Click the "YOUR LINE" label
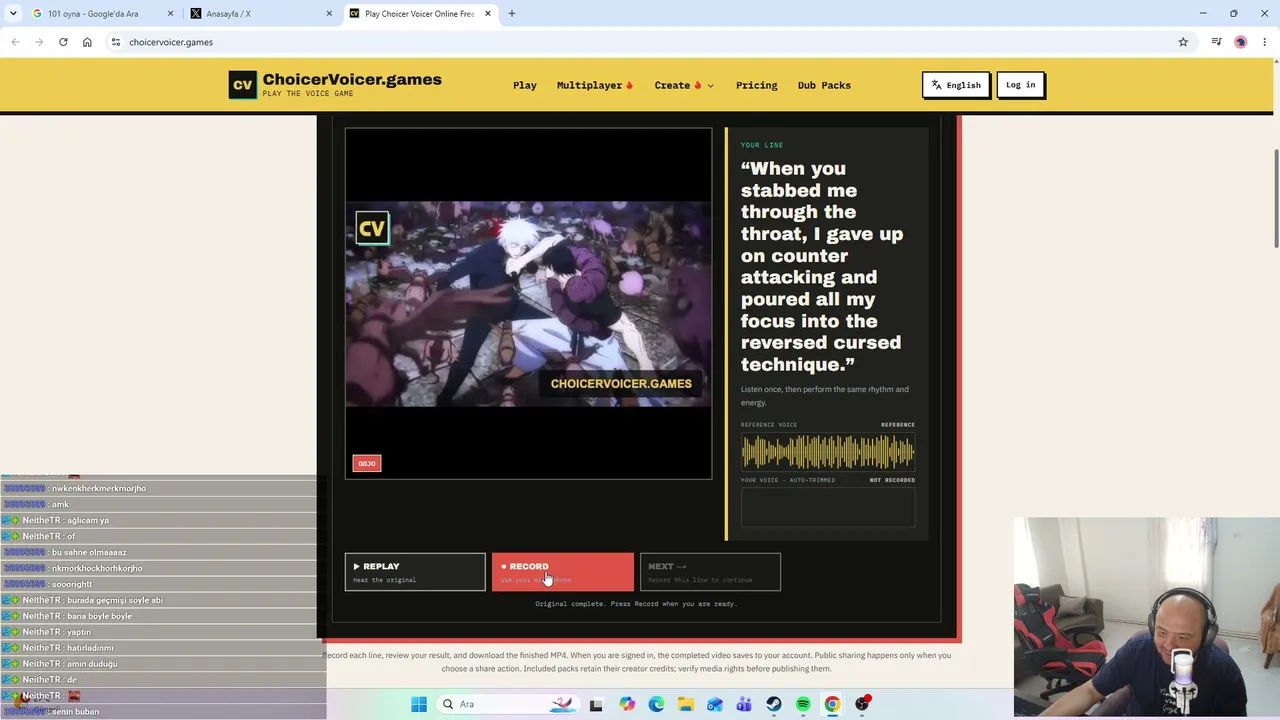The image size is (1280, 720). pyautogui.click(x=762, y=145)
